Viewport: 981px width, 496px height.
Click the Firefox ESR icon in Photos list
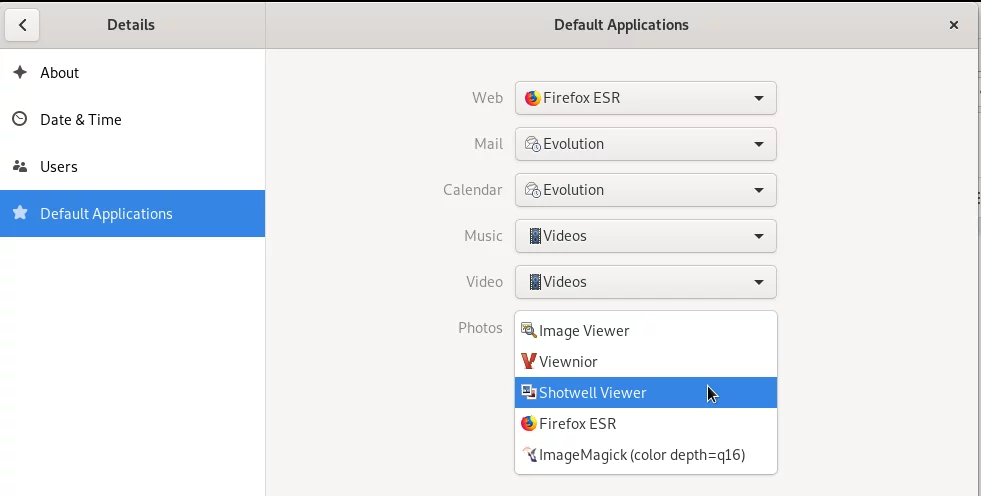pyautogui.click(x=529, y=423)
